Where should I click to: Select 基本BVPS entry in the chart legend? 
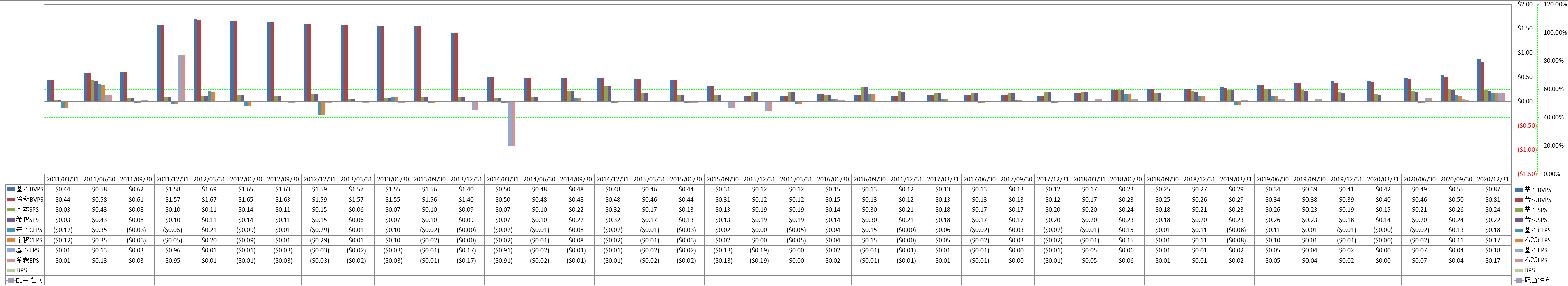click(x=1532, y=190)
